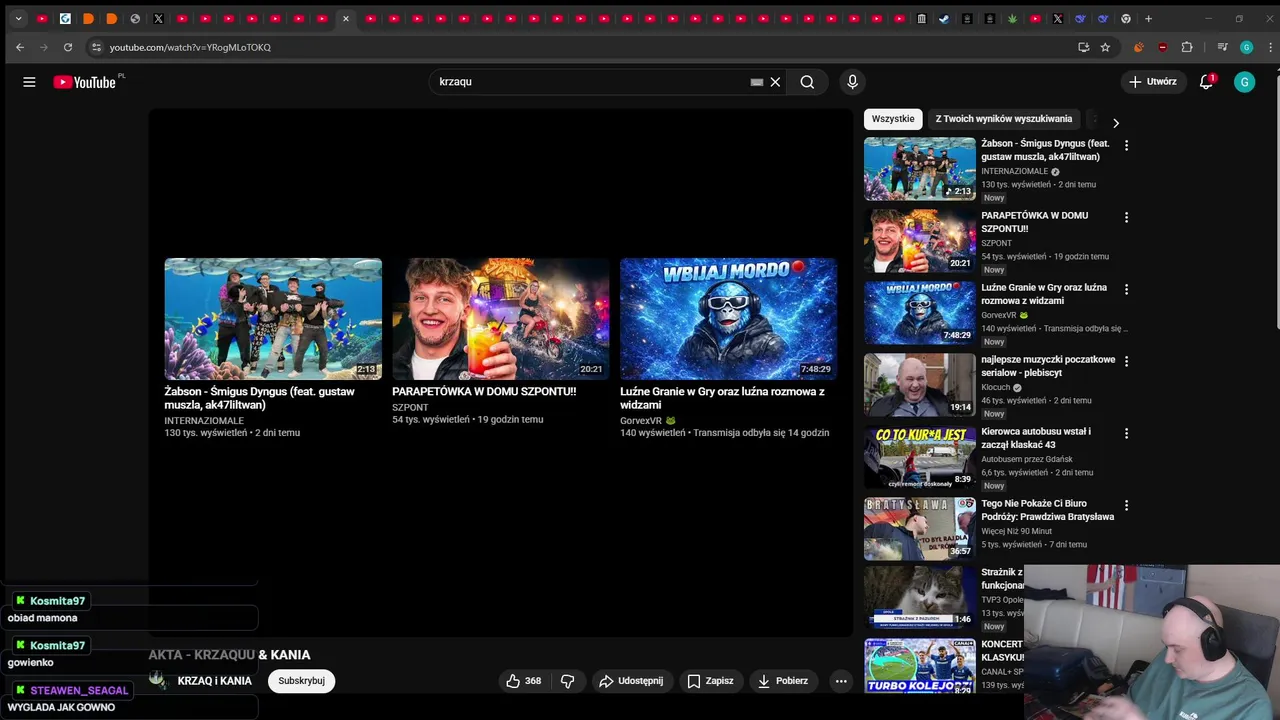Open options for najlepsze muzyczki sidebar video

point(1126,361)
